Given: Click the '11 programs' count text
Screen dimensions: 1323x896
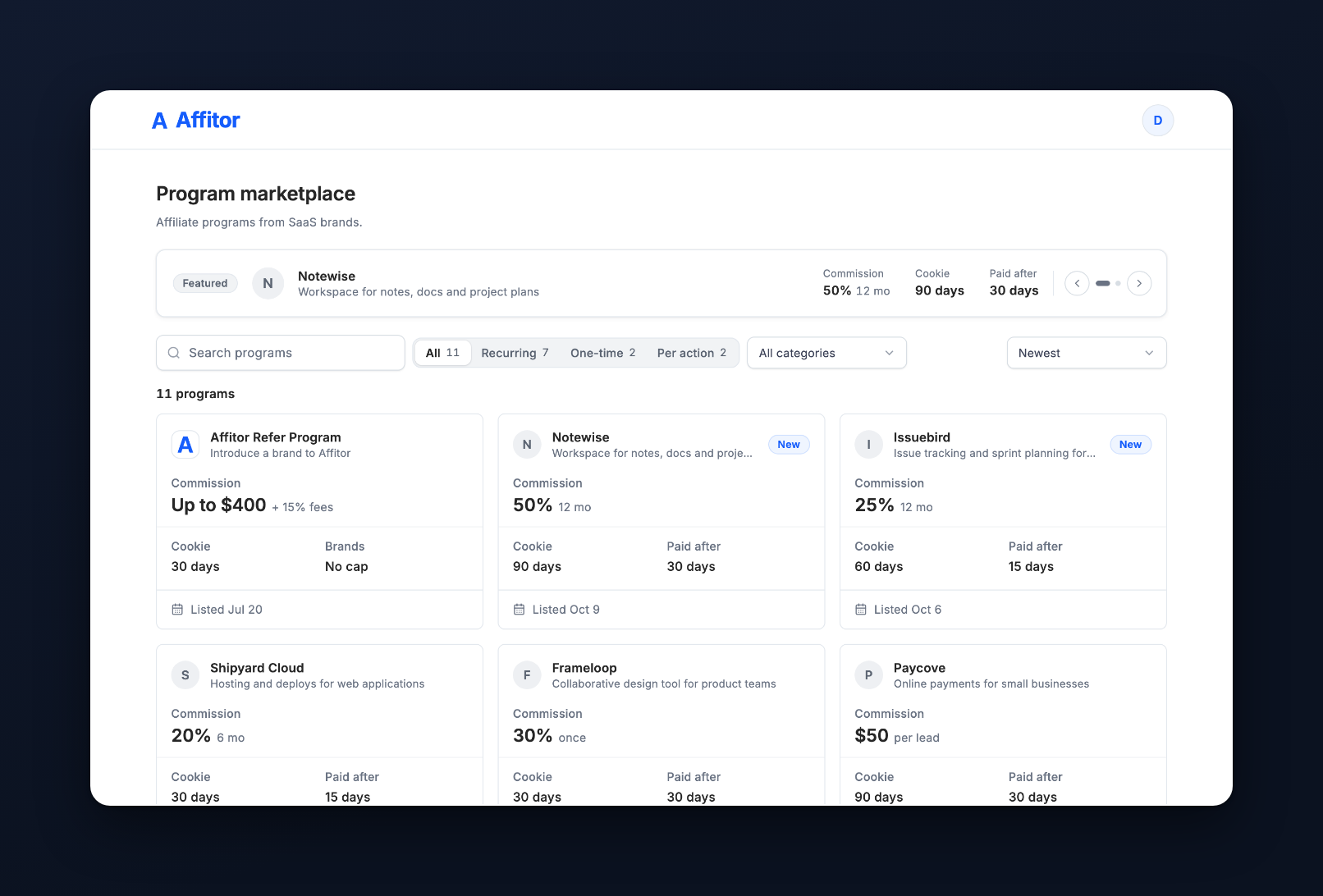Looking at the screenshot, I should point(195,394).
